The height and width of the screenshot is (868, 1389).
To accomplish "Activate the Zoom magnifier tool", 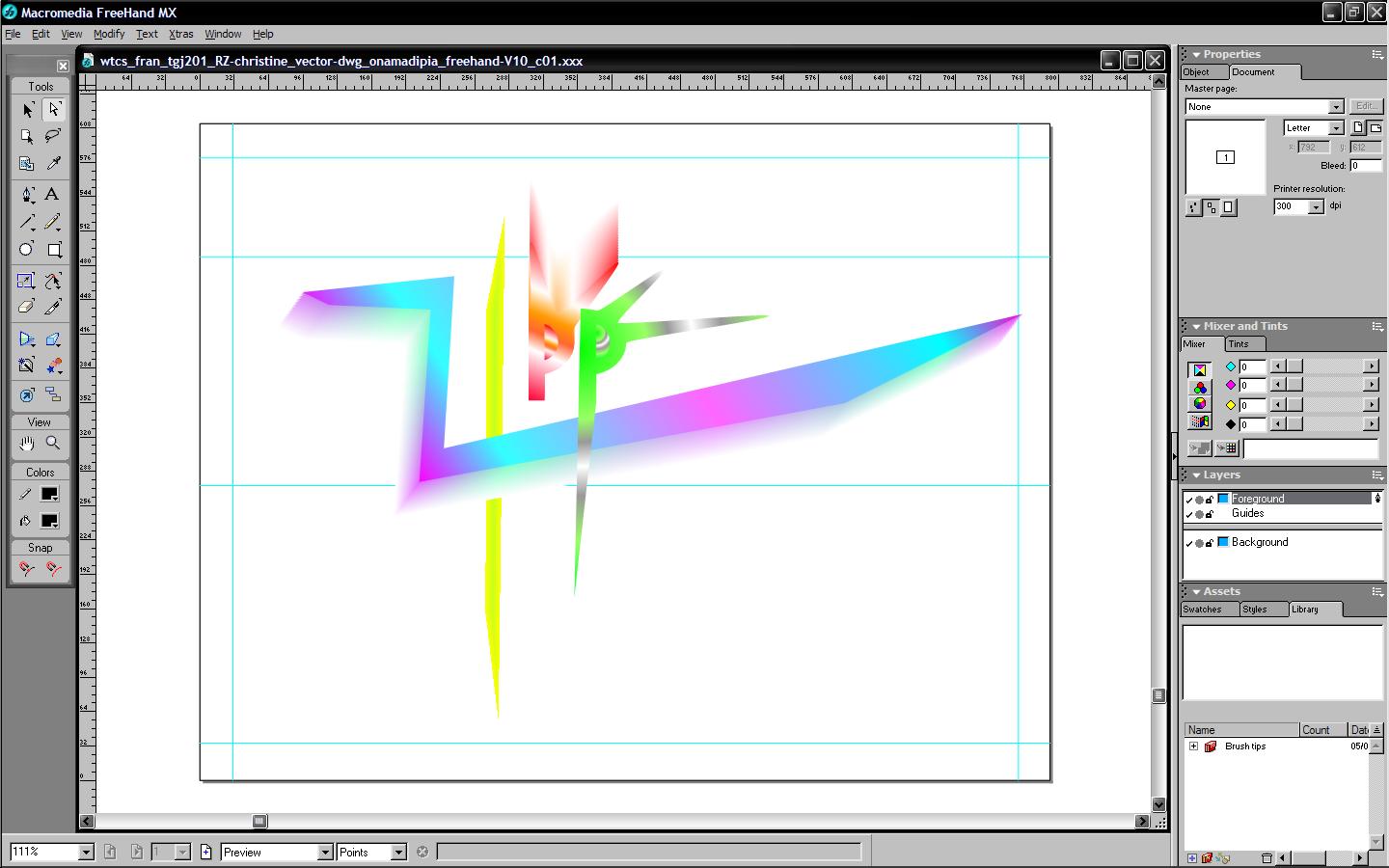I will pos(53,443).
